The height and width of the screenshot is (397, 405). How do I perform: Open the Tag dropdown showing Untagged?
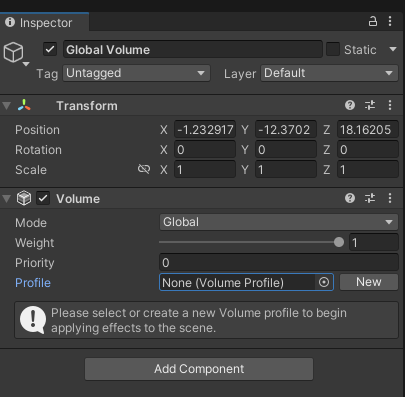coord(136,73)
